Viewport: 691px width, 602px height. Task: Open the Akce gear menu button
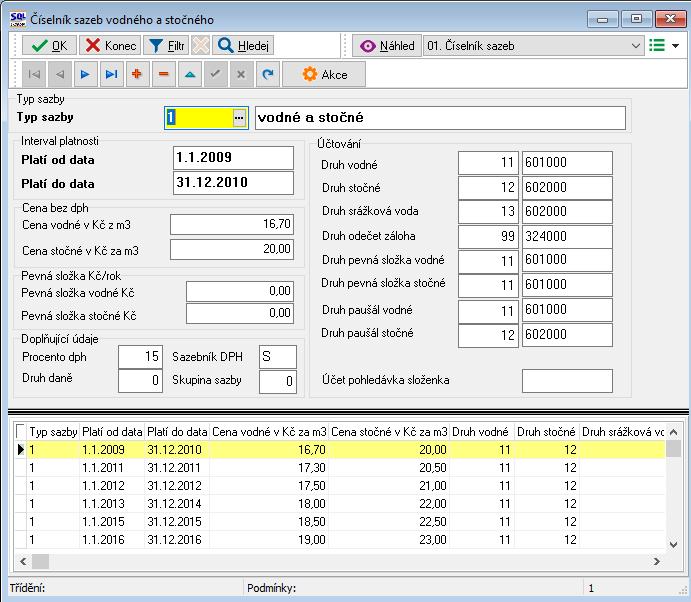(x=324, y=74)
